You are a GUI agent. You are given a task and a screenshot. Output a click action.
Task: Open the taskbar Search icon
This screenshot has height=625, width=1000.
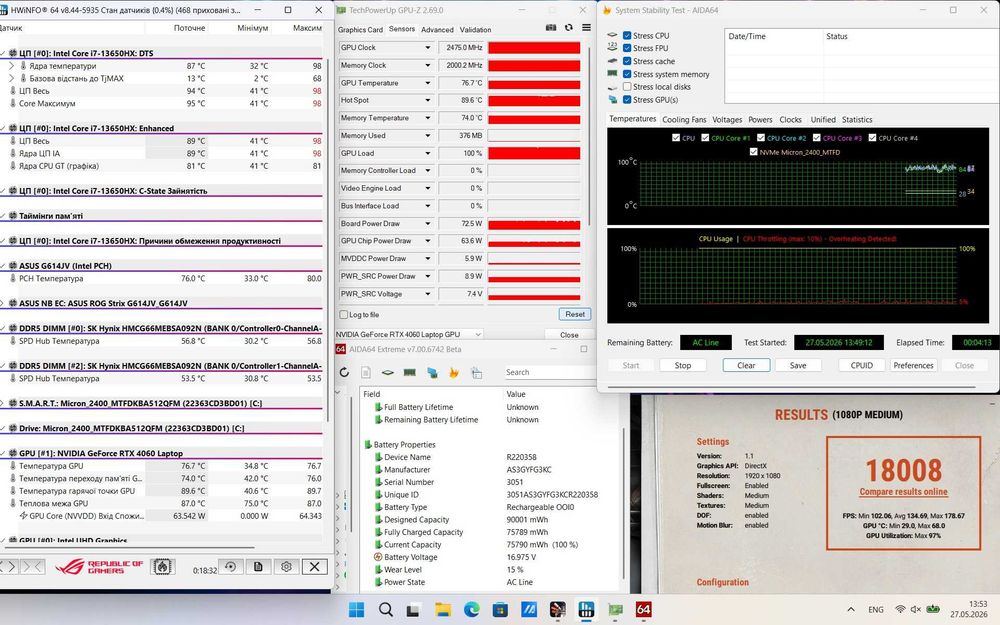tap(385, 610)
